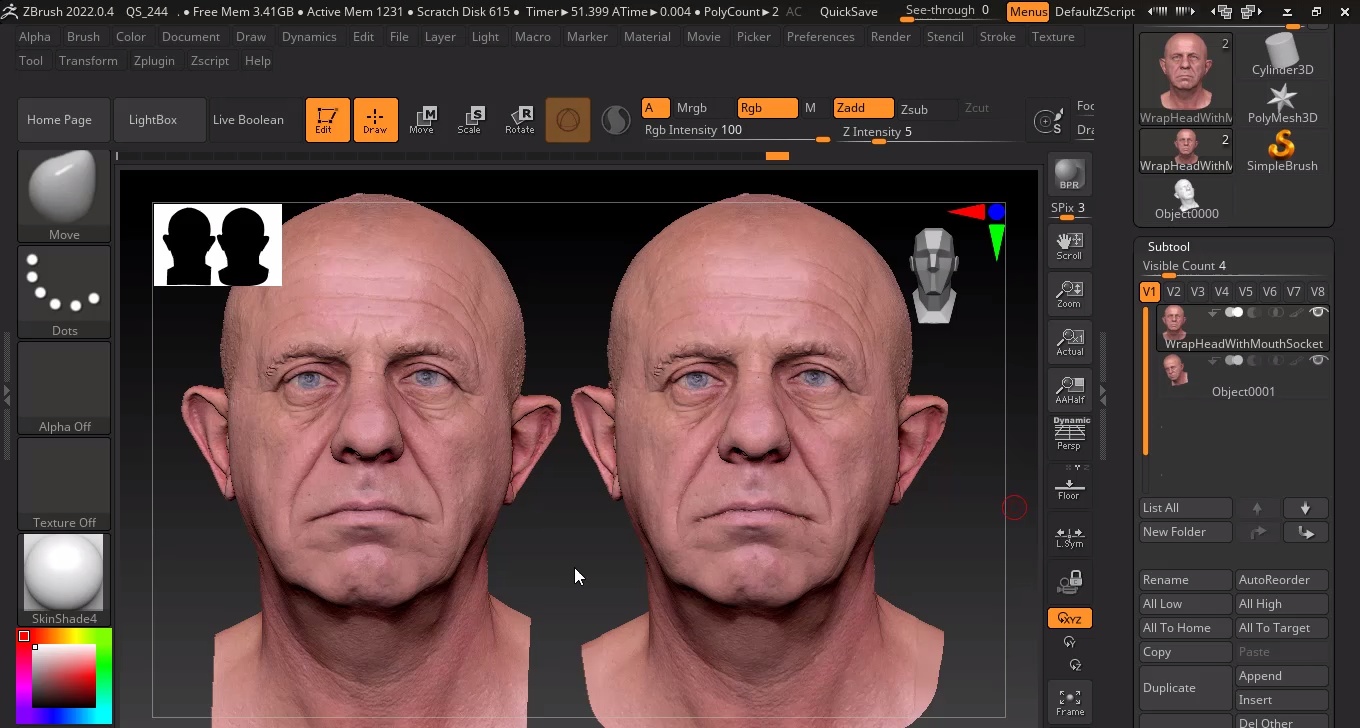Click the Frame icon on right shelf
1360x728 pixels.
tap(1069, 701)
